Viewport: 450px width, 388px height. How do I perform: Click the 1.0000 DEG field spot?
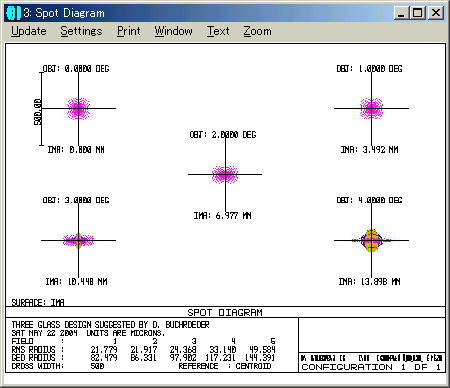pyautogui.click(x=371, y=108)
